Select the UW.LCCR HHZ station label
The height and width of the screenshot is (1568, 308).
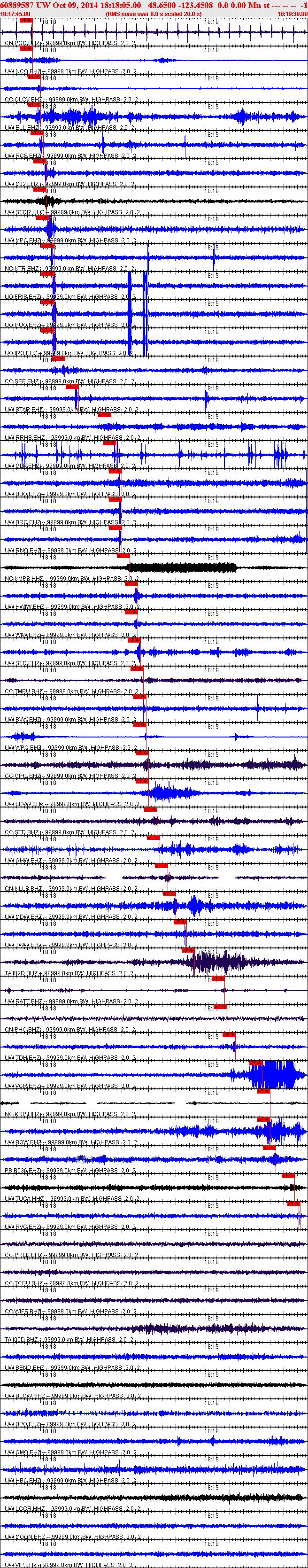pos(72,1508)
